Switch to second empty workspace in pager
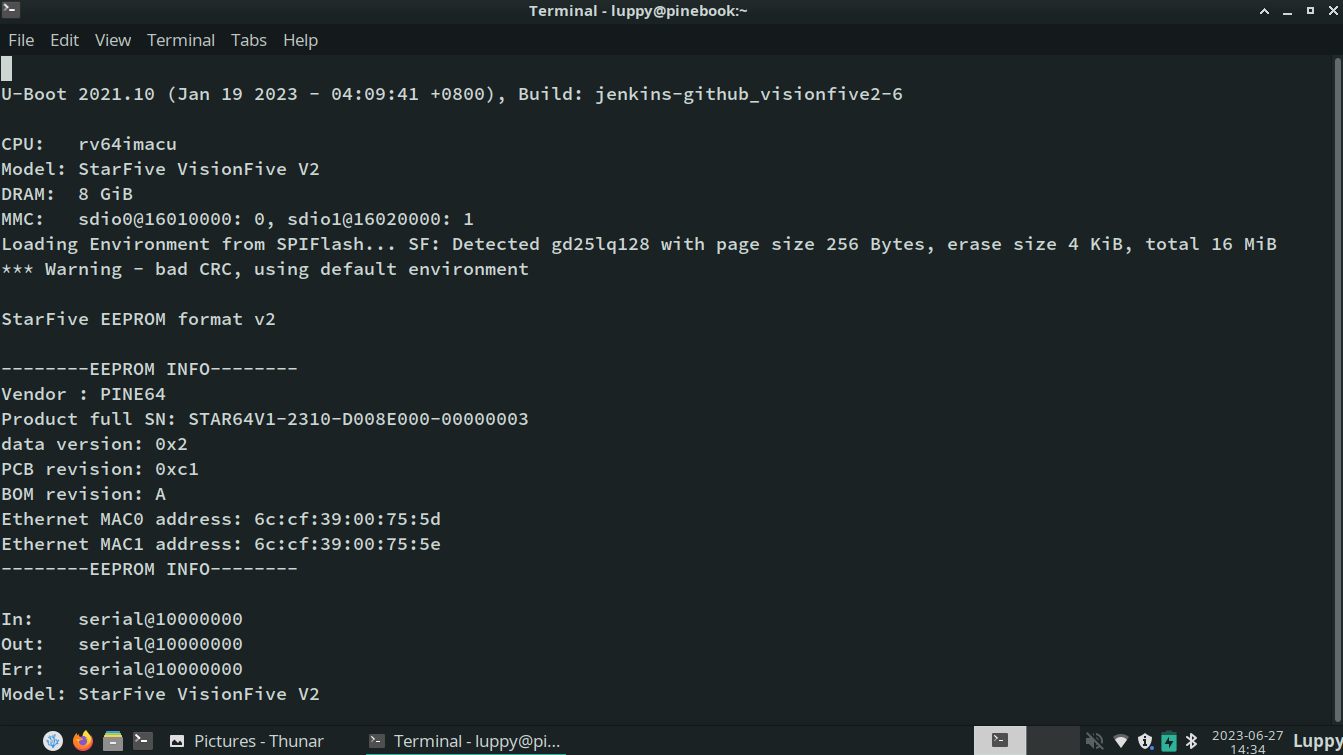Screen dimensions: 1343x755 click(x=1053, y=740)
